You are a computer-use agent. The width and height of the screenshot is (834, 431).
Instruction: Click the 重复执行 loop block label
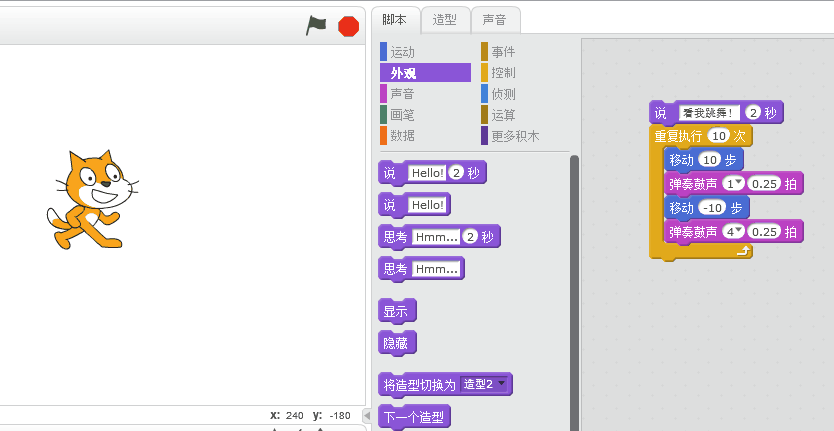(x=678, y=136)
